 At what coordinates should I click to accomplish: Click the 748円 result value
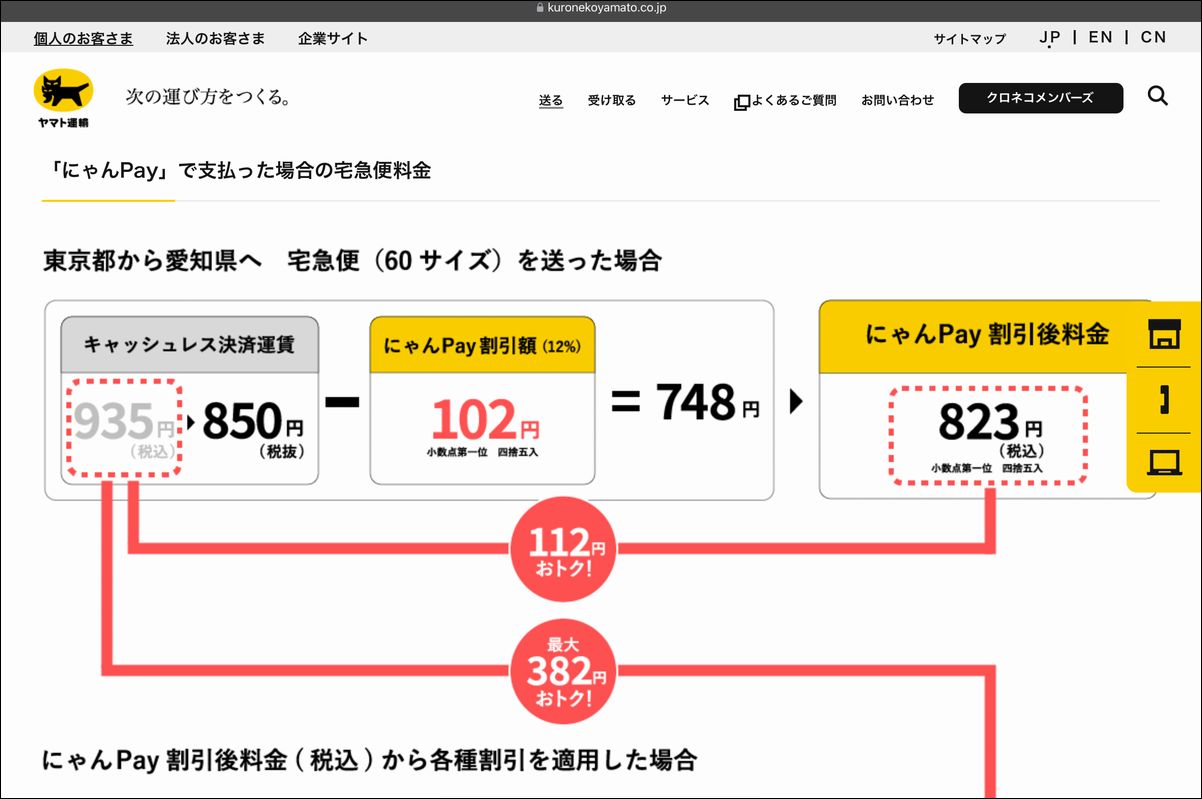tap(708, 402)
